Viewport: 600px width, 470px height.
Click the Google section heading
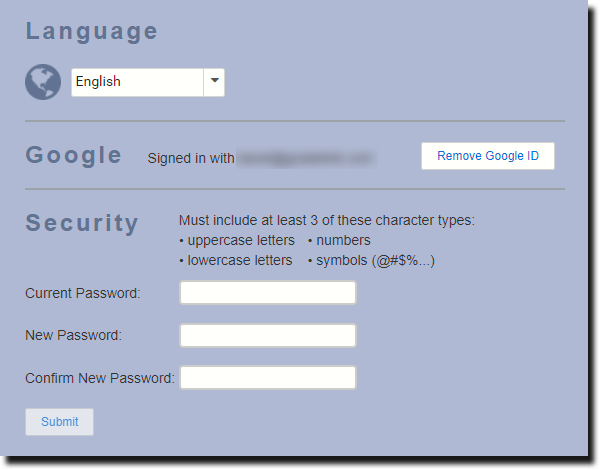[74, 155]
